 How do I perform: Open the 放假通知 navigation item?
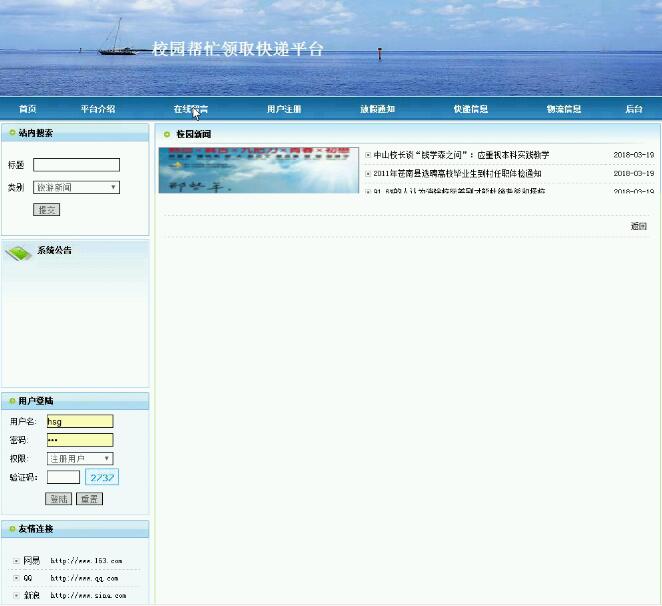click(377, 109)
